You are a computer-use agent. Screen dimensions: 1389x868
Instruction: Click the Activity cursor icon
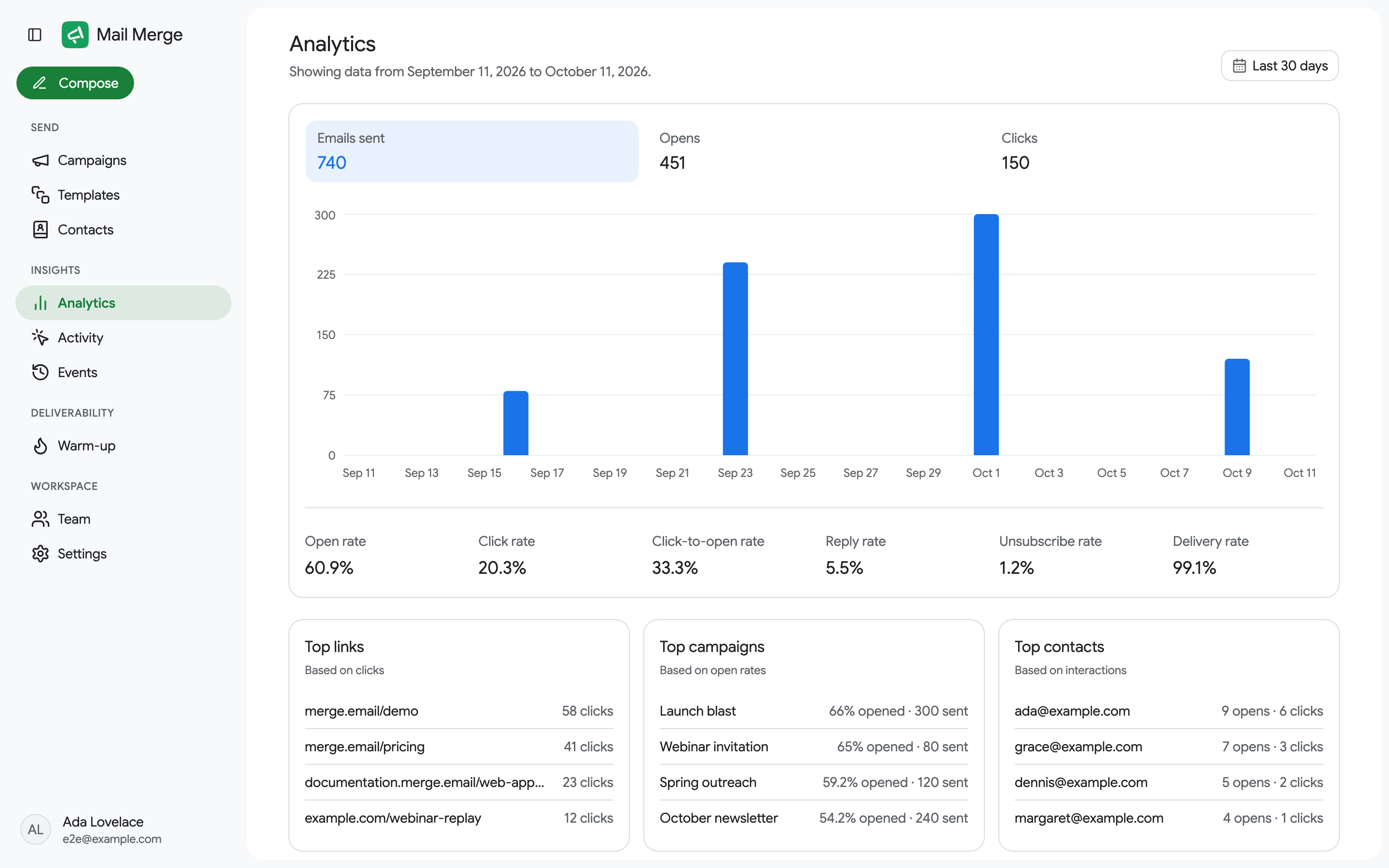(x=40, y=338)
